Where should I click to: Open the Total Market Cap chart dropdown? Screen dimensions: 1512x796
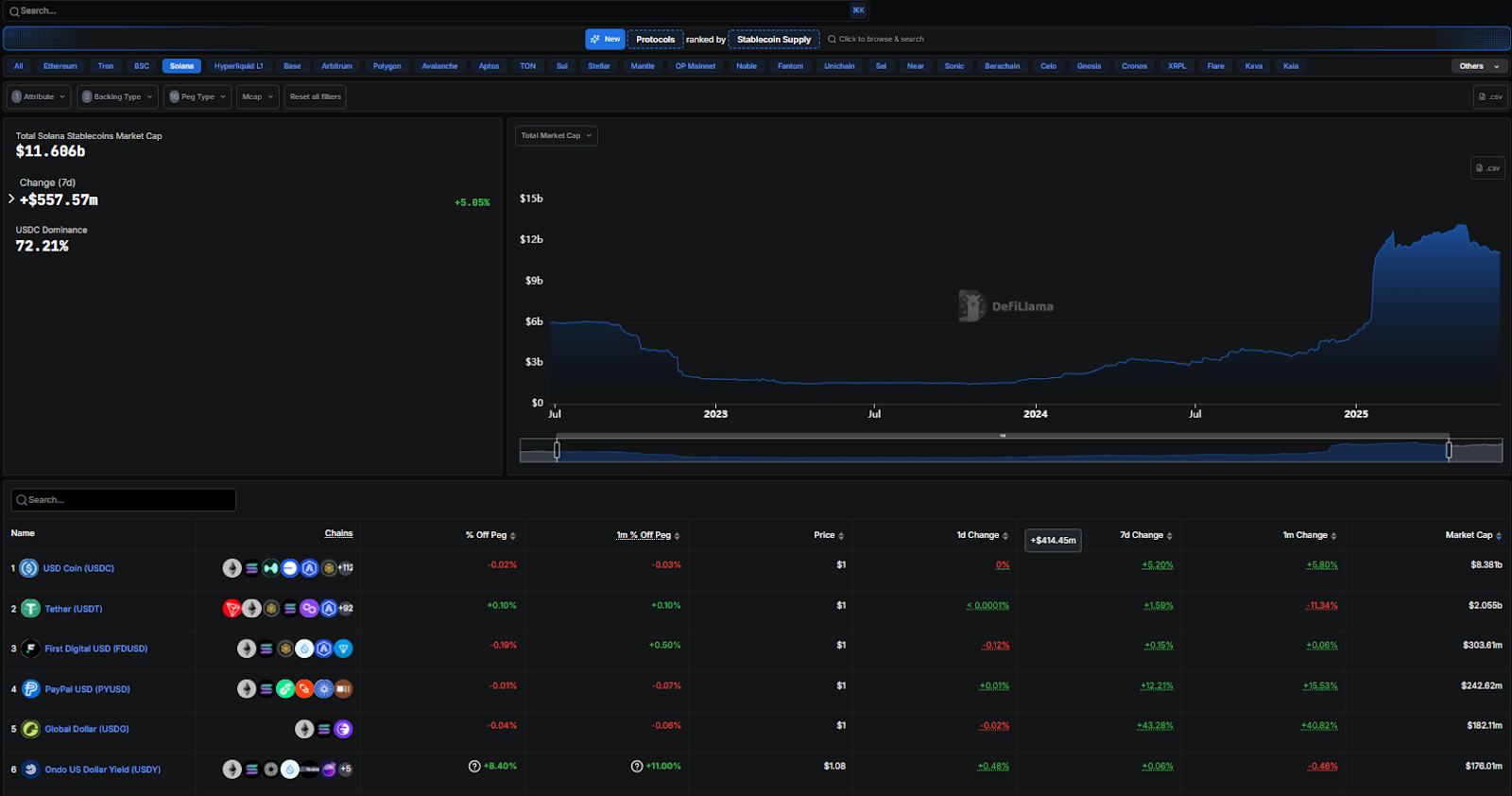click(x=556, y=135)
